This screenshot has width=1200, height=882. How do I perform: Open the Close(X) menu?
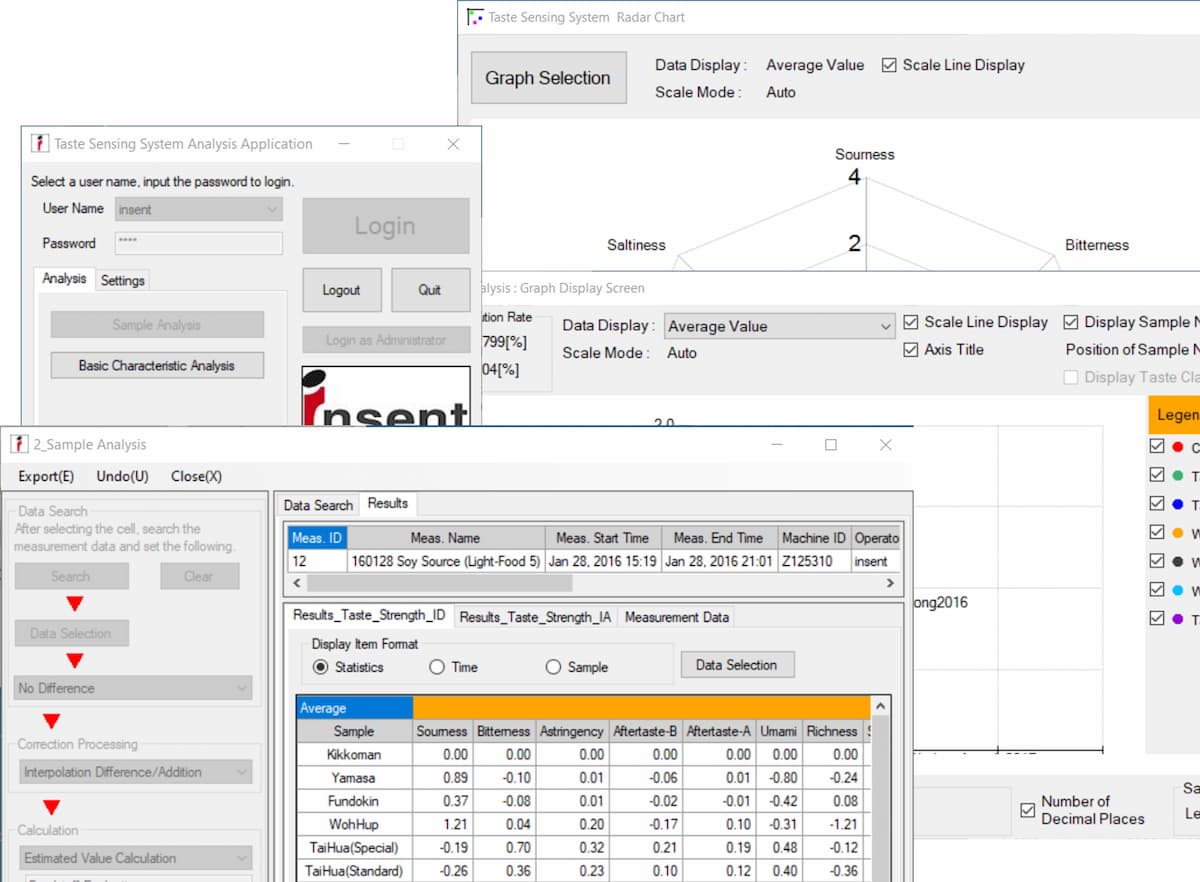[x=197, y=476]
